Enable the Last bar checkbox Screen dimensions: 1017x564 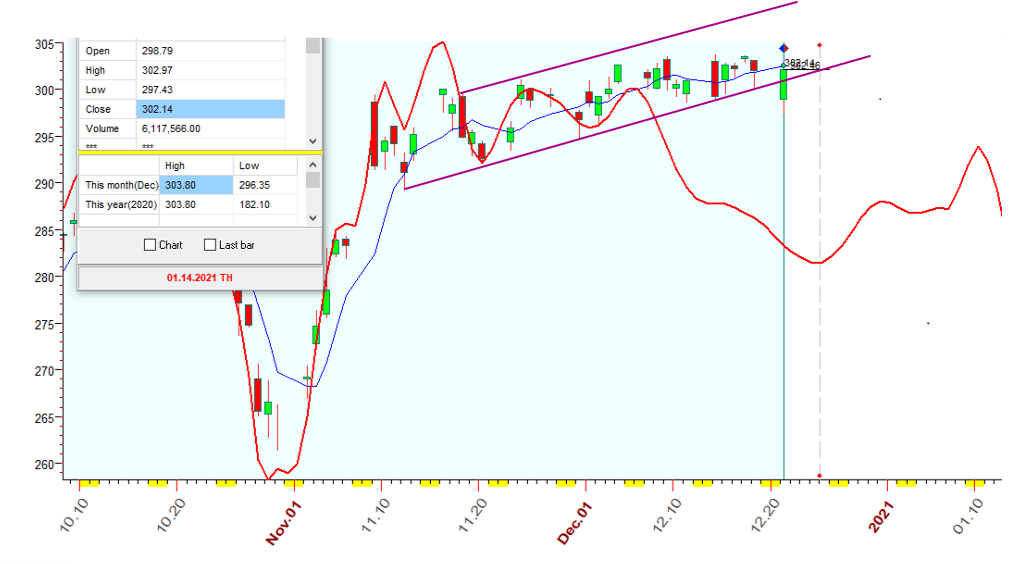coord(209,245)
